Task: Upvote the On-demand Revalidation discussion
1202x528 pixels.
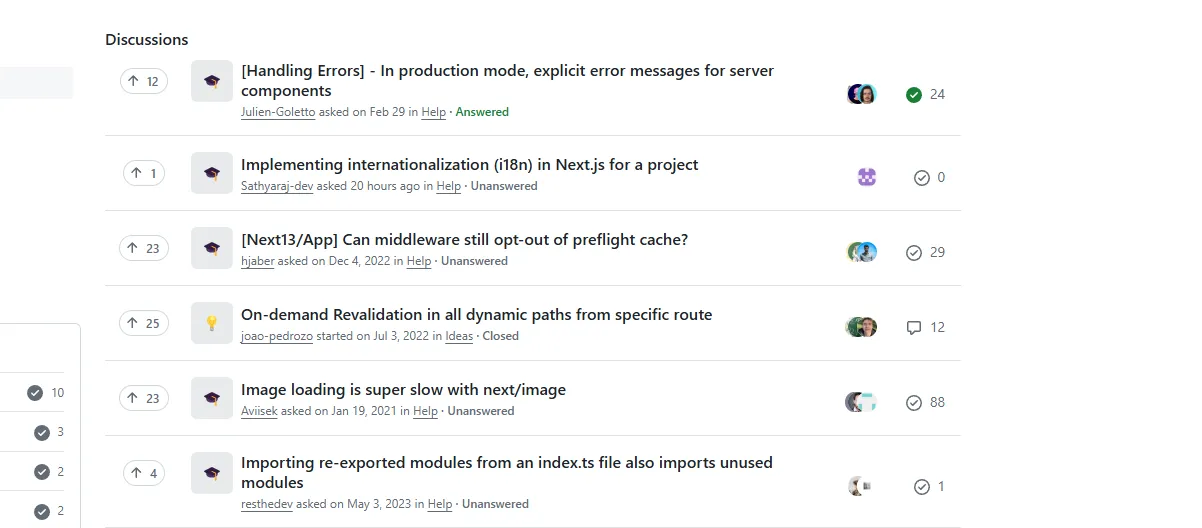Action: point(143,323)
